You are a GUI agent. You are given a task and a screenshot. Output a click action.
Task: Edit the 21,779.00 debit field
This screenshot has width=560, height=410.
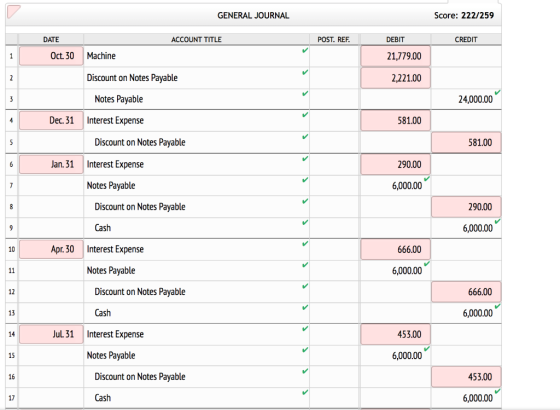coord(395,56)
